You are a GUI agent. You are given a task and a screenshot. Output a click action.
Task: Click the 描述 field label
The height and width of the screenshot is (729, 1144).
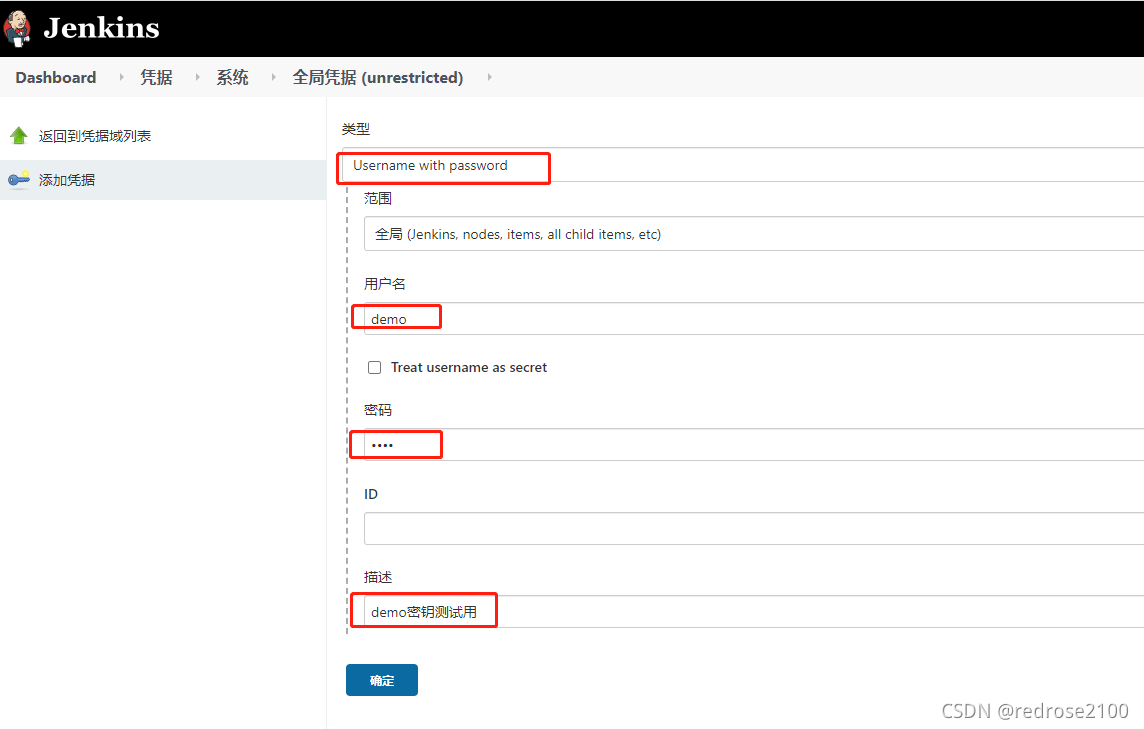pos(378,577)
